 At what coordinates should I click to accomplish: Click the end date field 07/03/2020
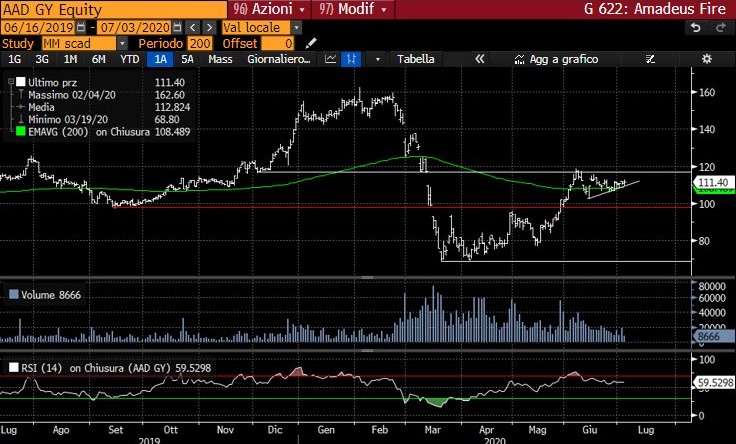point(135,27)
